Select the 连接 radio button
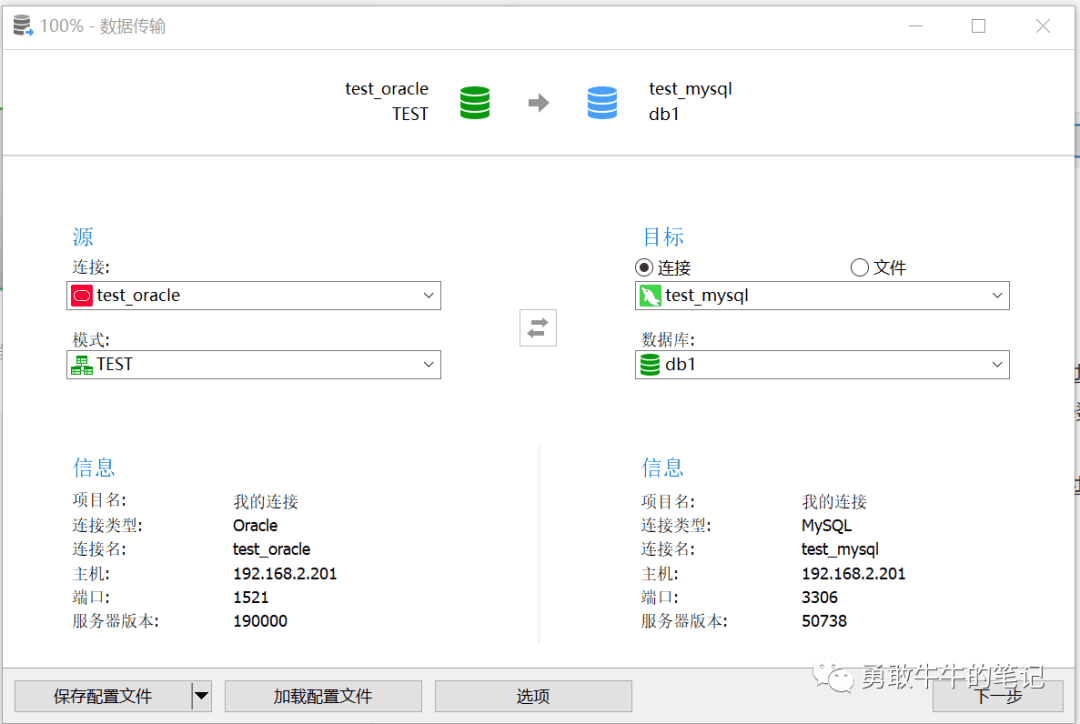 (644, 268)
